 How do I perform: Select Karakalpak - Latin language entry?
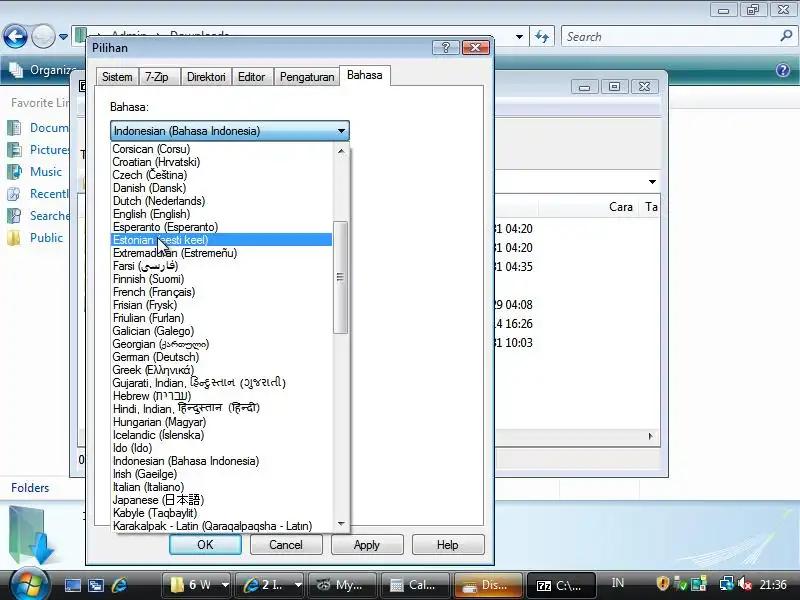(x=221, y=526)
